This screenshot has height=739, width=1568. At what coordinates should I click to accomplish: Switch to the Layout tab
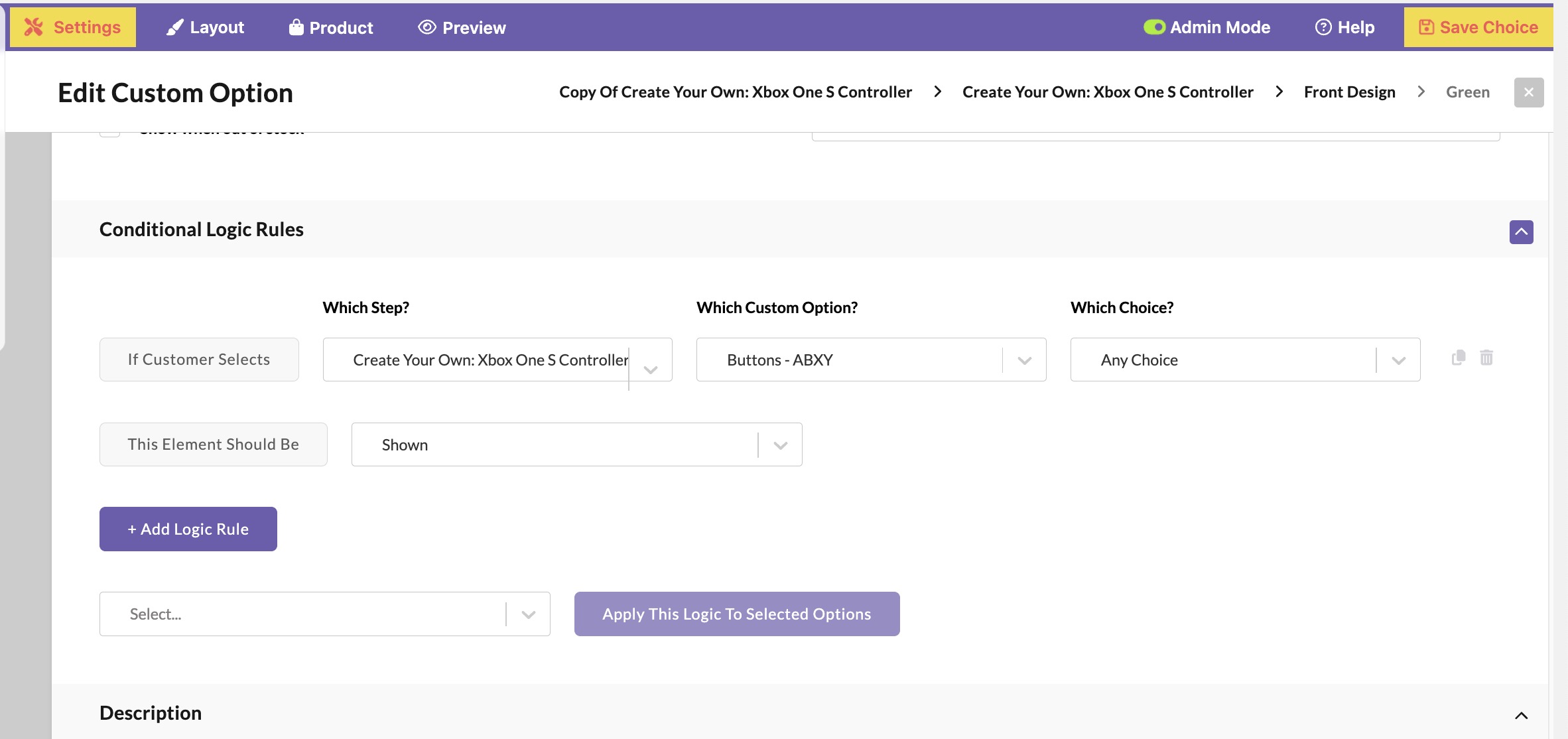tap(206, 27)
